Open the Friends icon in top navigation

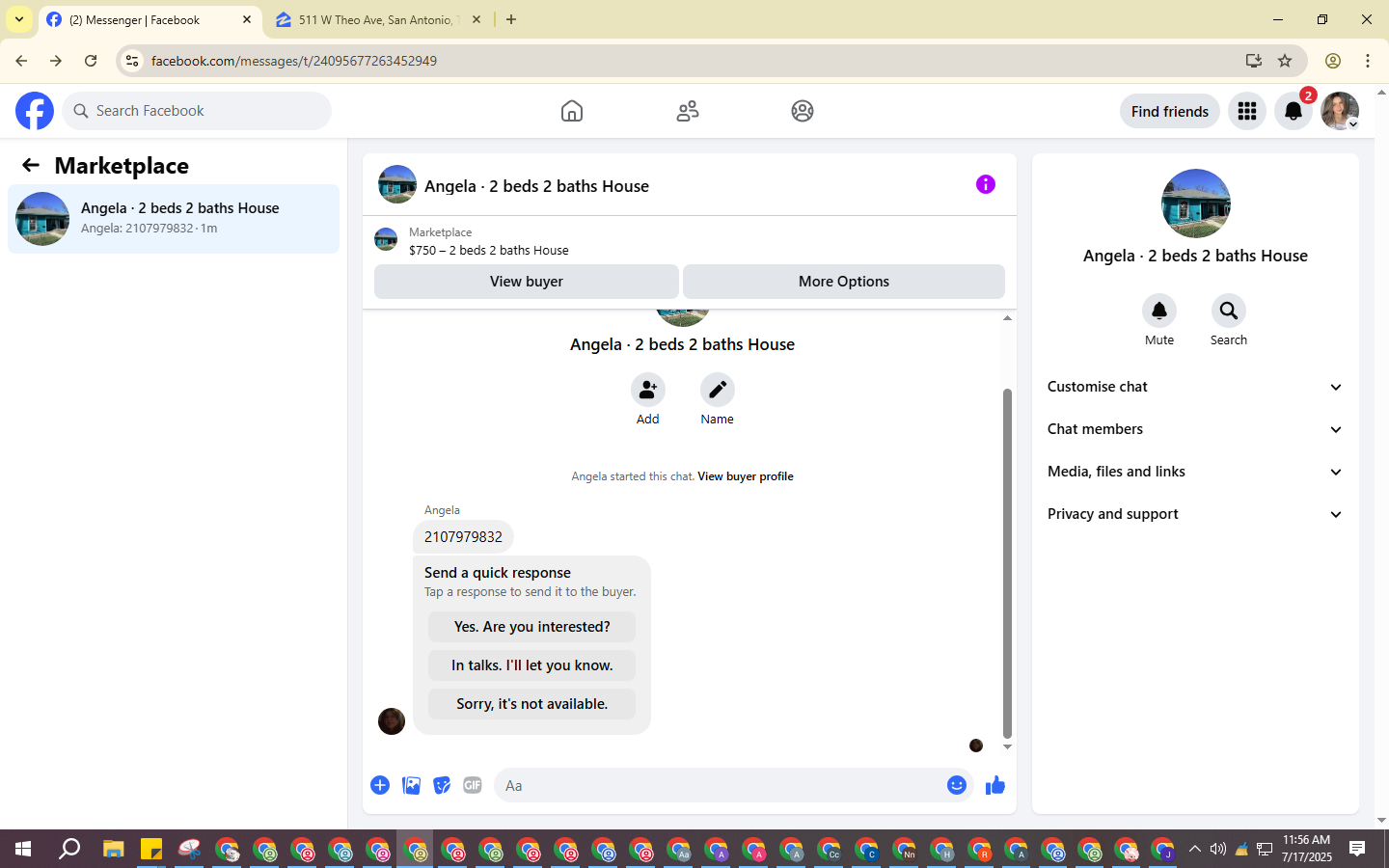point(688,111)
